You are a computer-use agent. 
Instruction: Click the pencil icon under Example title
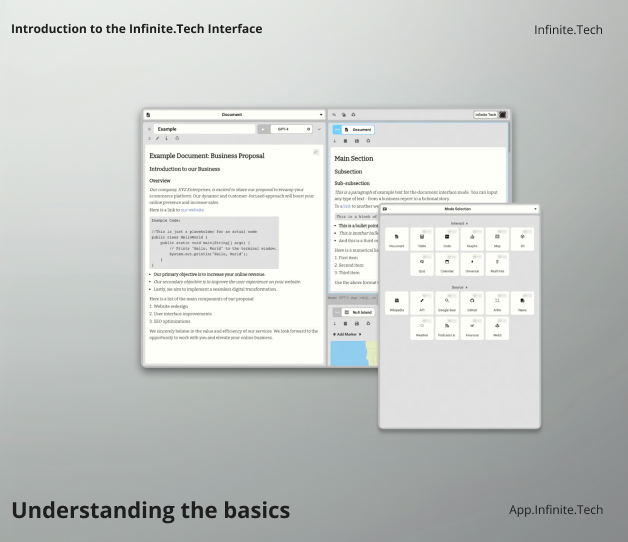pyautogui.click(x=158, y=139)
